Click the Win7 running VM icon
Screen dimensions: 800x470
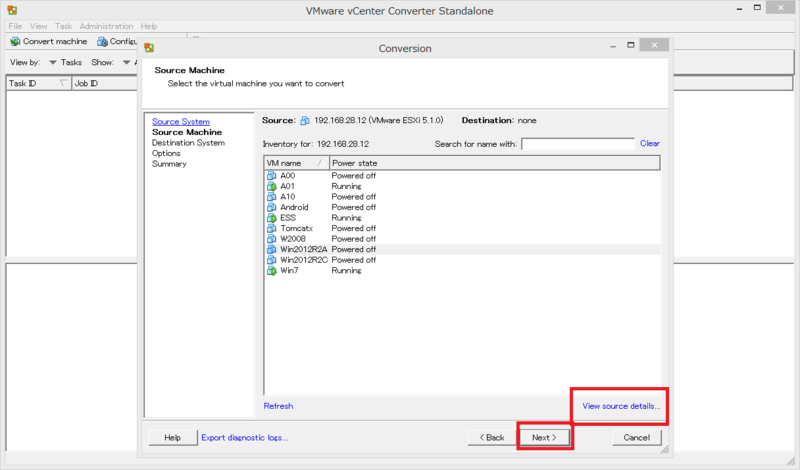click(x=271, y=270)
